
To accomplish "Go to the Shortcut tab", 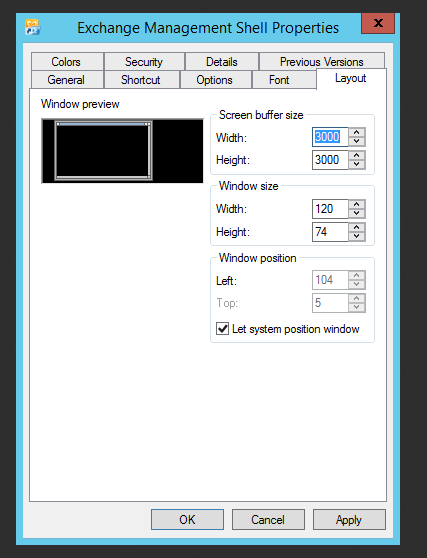I will (x=141, y=80).
